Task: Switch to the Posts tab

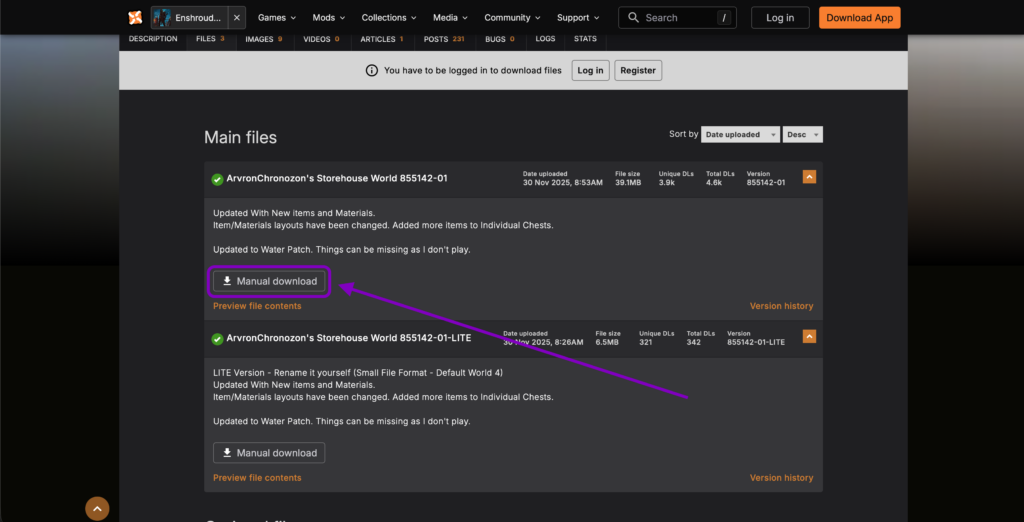Action: 444,39
